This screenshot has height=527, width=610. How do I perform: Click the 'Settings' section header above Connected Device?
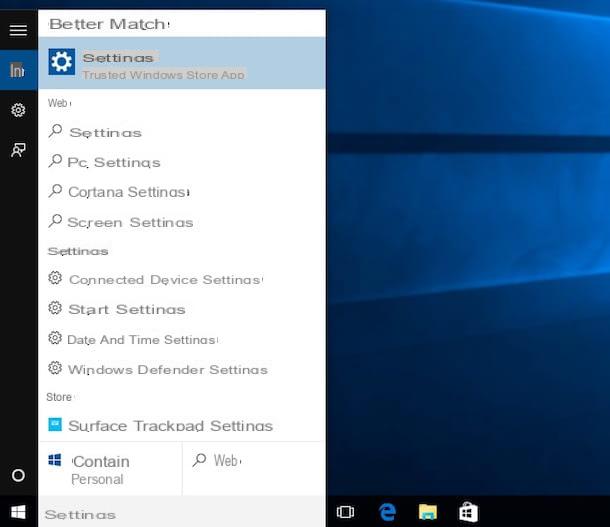(x=78, y=251)
